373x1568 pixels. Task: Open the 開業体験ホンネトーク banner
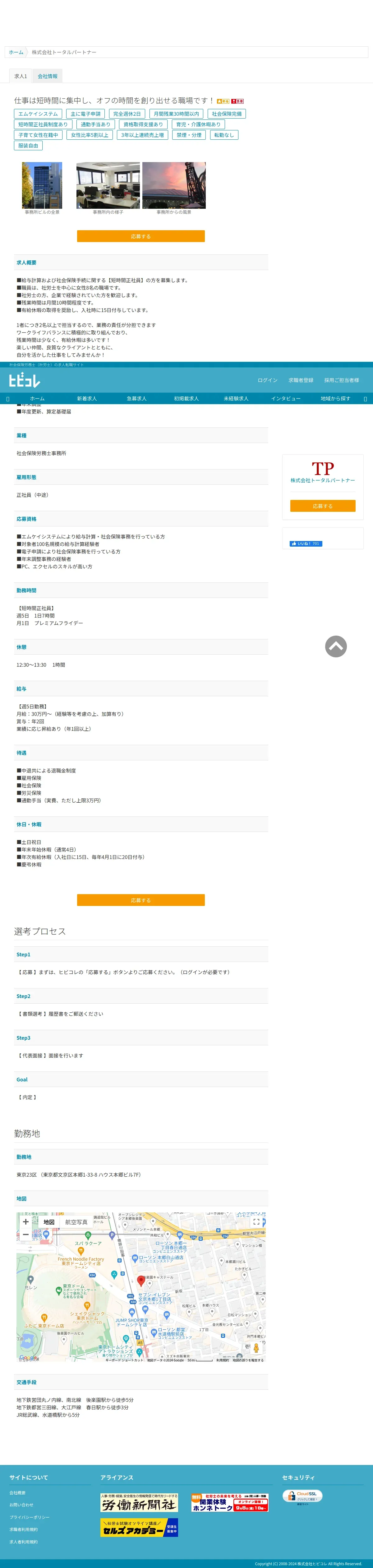pyautogui.click(x=229, y=1502)
